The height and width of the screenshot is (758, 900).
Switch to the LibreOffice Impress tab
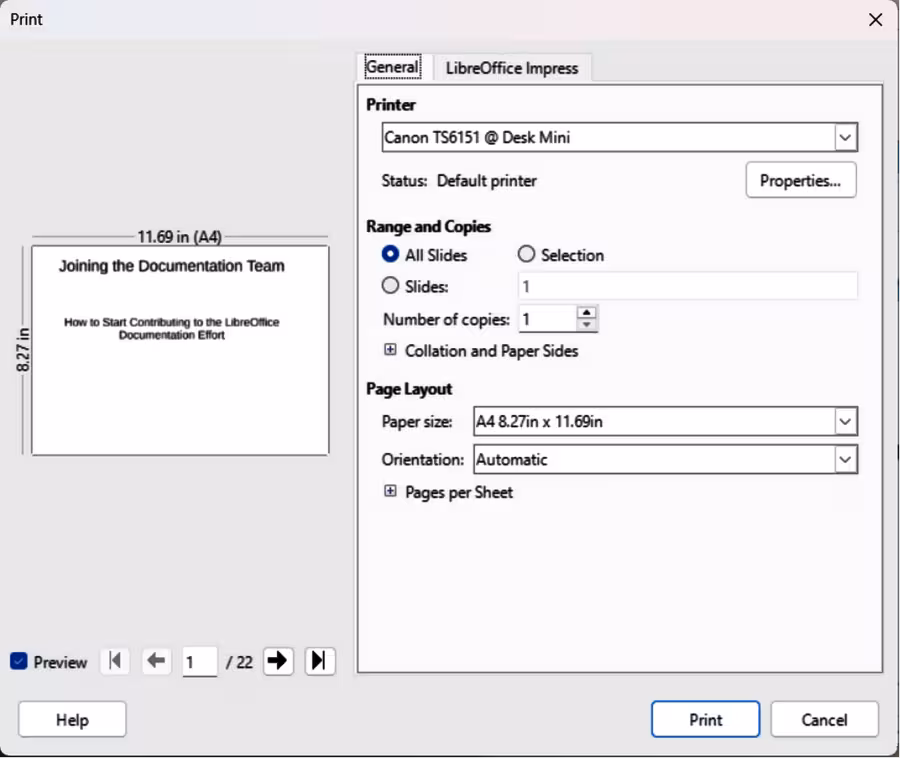512,68
